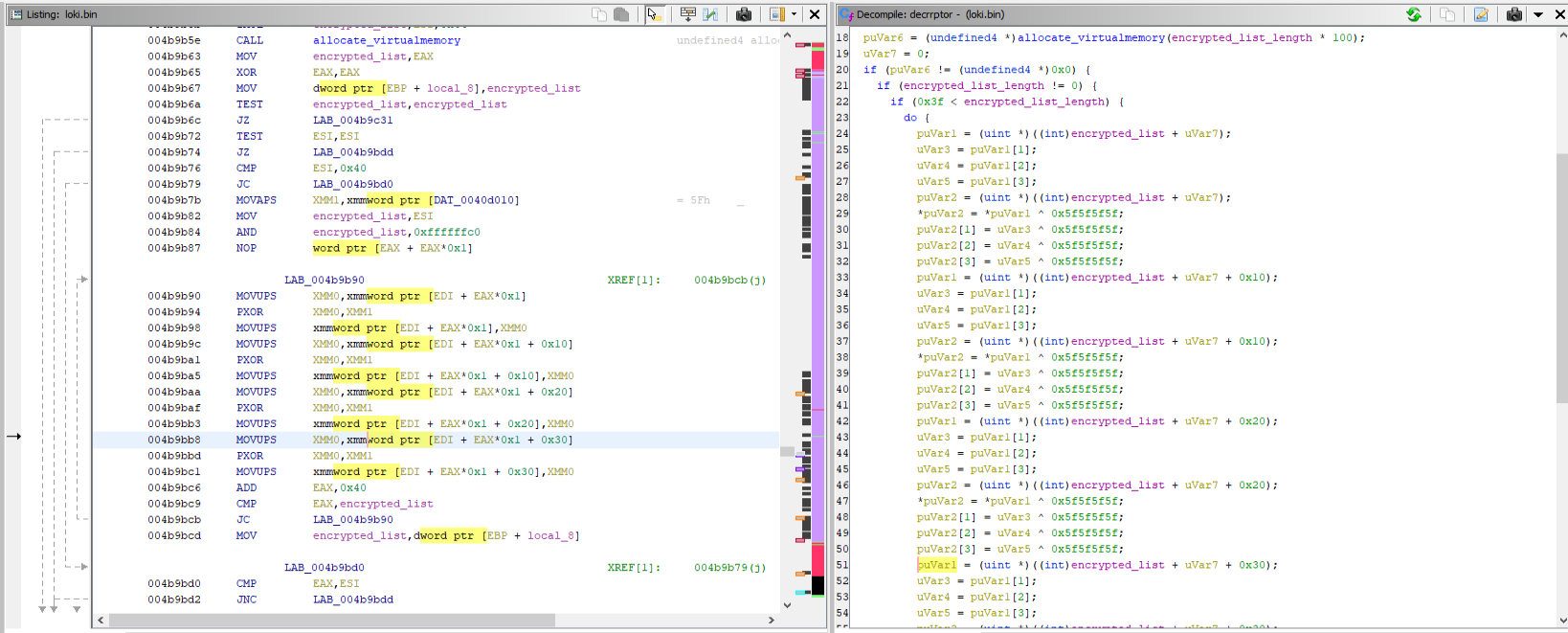1568x633 pixels.
Task: Click the red marker in overview bar
Action: tap(818, 60)
